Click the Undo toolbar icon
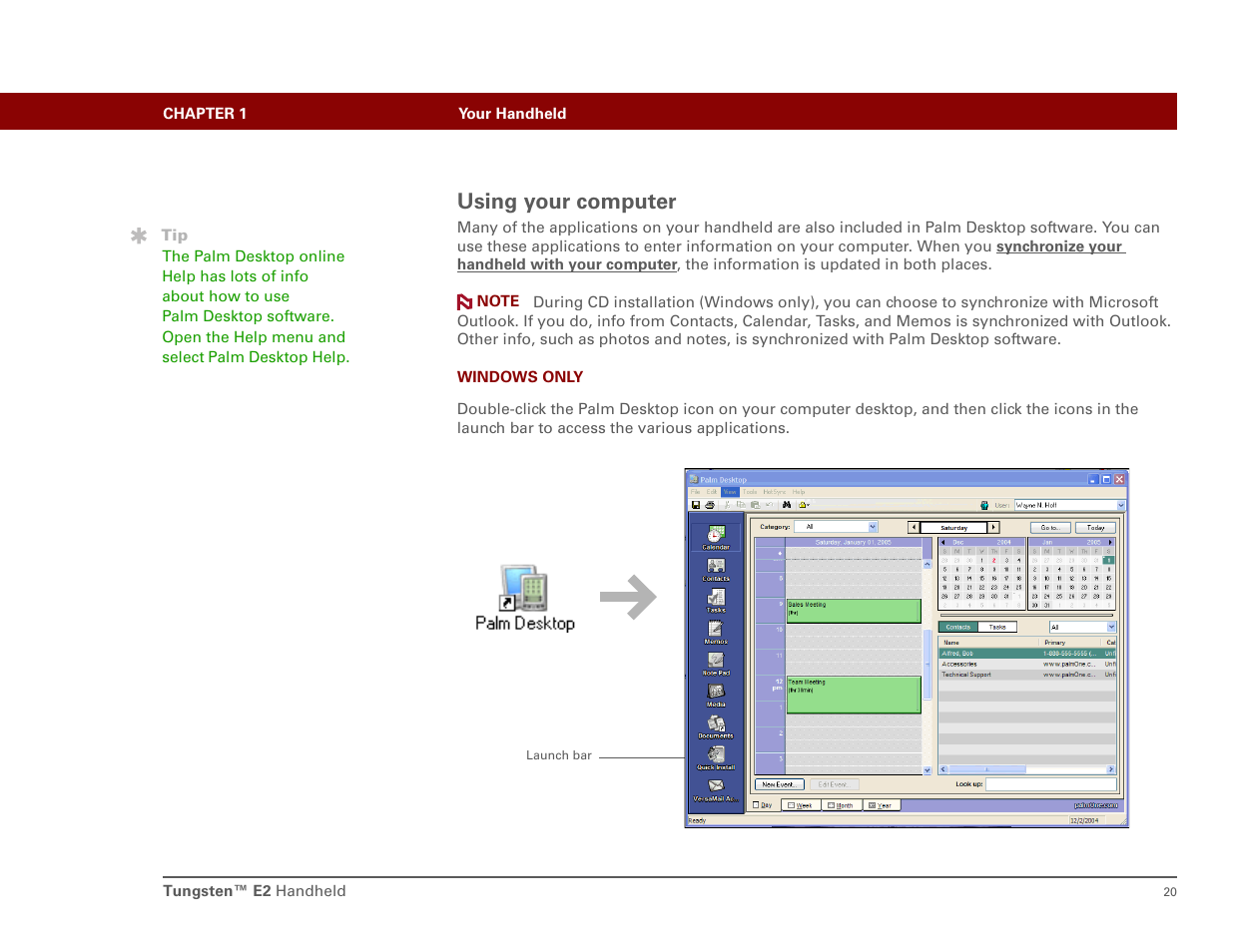 click(768, 505)
